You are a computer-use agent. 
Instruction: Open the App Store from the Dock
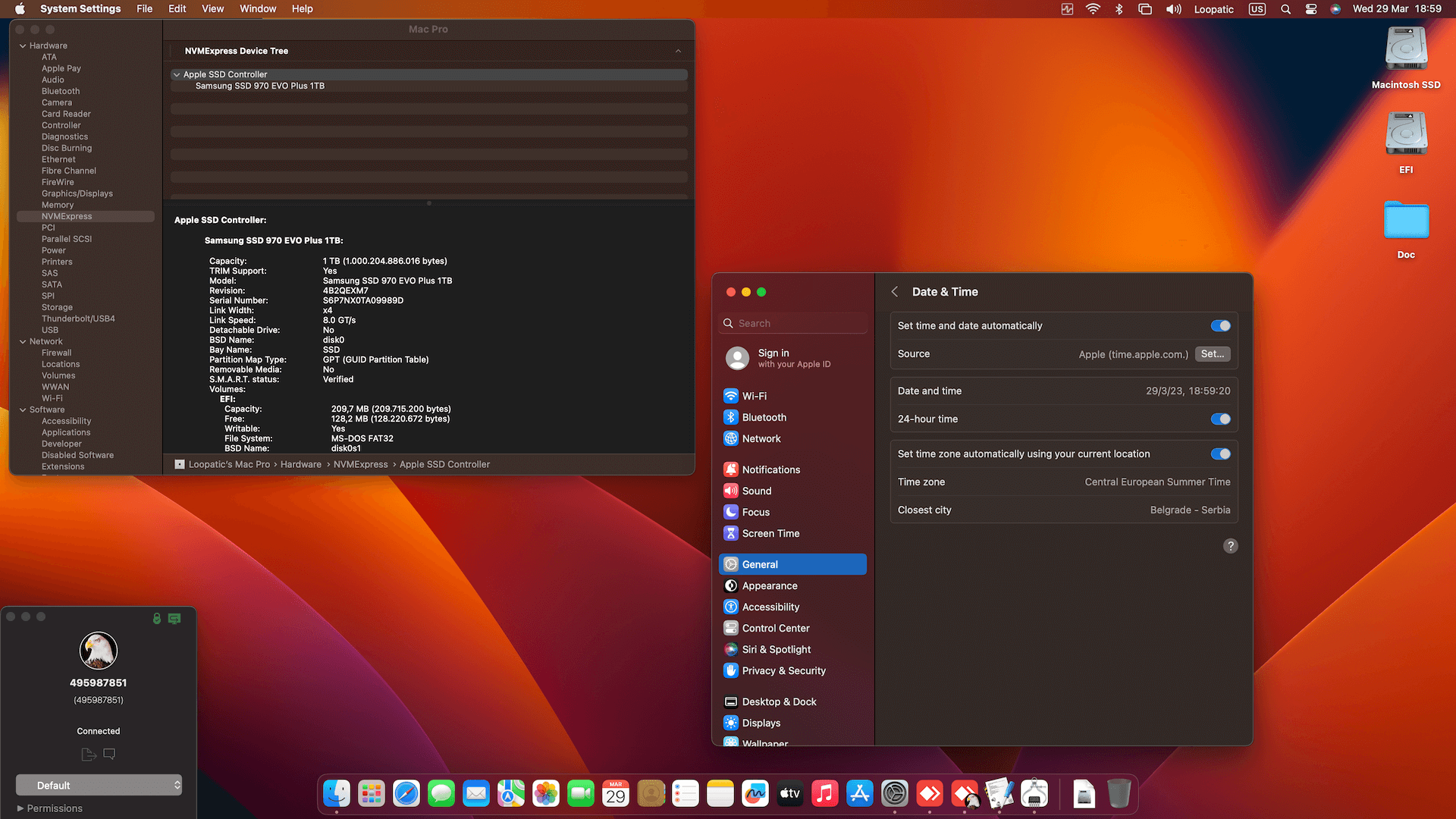coord(859,793)
